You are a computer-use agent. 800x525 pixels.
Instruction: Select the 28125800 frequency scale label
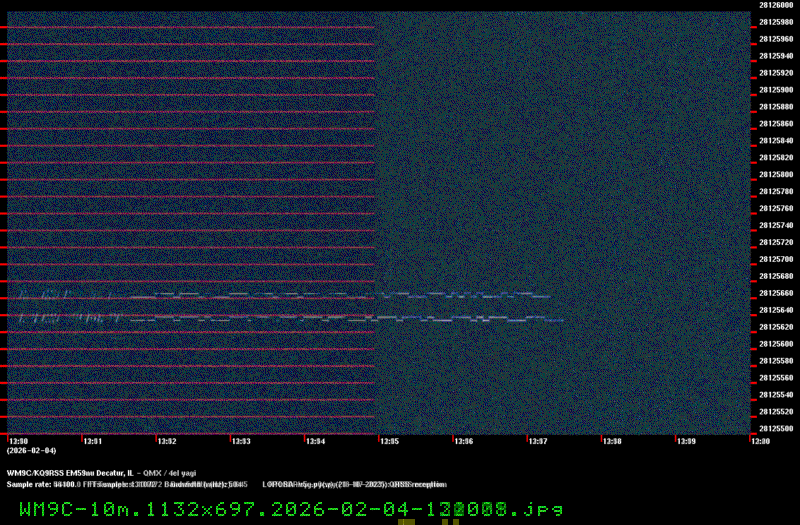(776, 174)
